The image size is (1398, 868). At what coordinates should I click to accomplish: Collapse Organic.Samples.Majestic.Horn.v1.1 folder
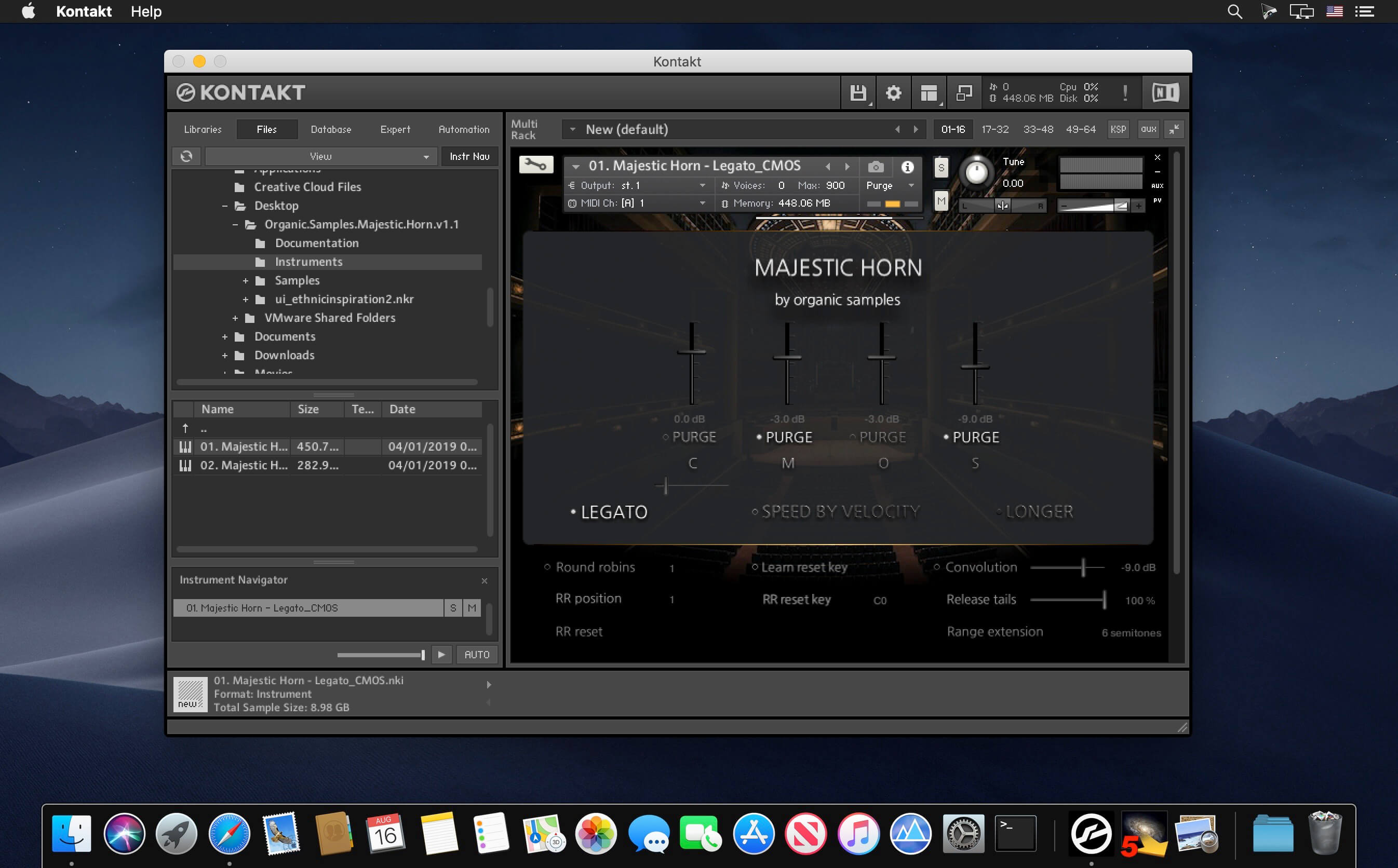coord(235,224)
